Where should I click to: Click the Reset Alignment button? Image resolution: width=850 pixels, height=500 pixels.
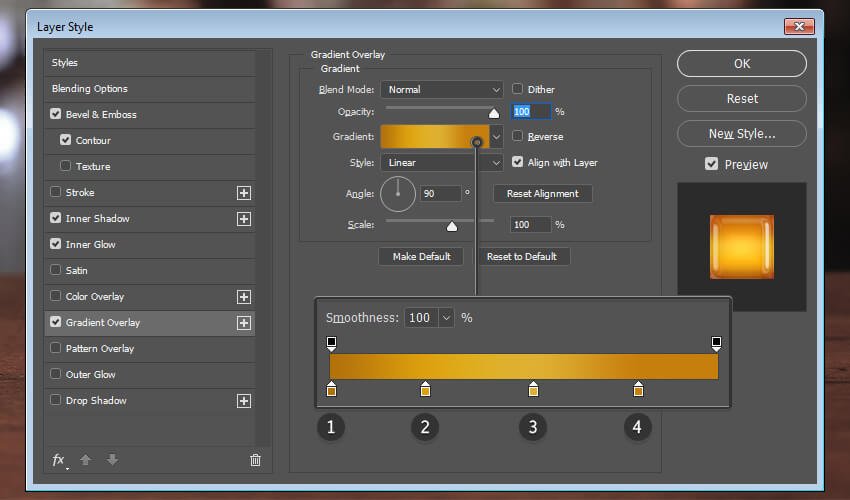(543, 194)
